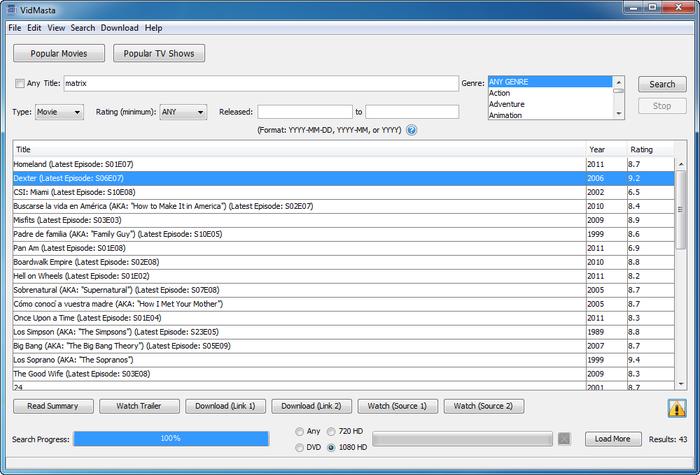Open the Help menu
Image resolution: width=700 pixels, height=475 pixels.
click(x=153, y=28)
